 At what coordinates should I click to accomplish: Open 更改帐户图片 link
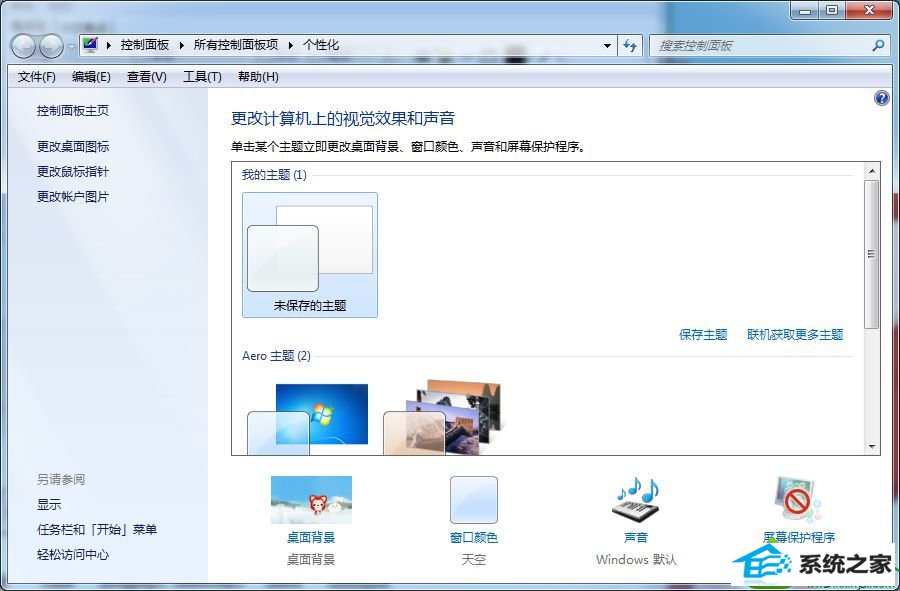point(73,197)
